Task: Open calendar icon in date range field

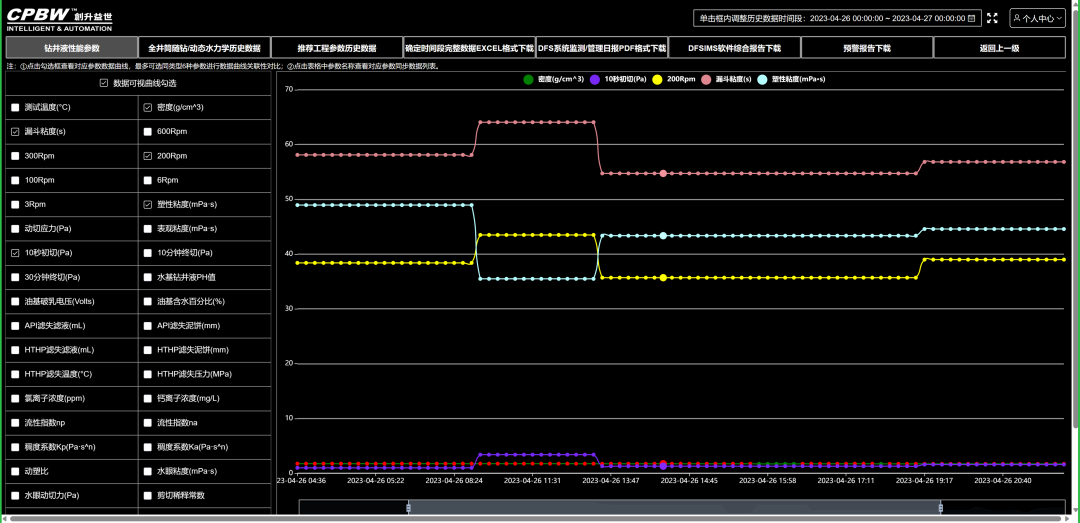Action: [972, 19]
